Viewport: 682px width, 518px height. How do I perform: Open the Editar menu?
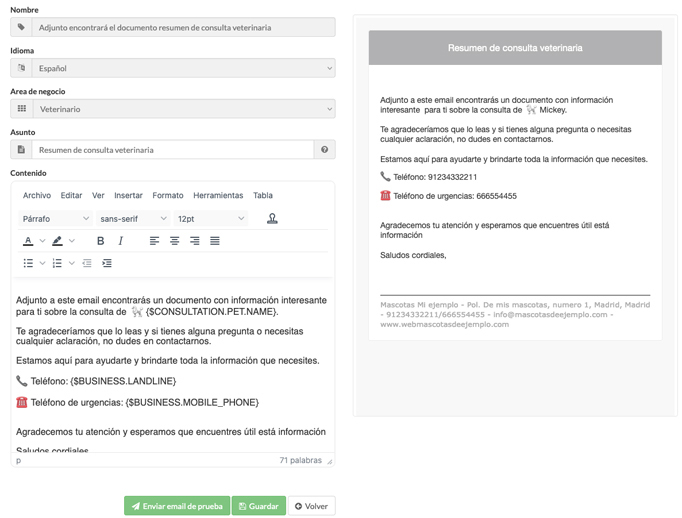[71, 195]
